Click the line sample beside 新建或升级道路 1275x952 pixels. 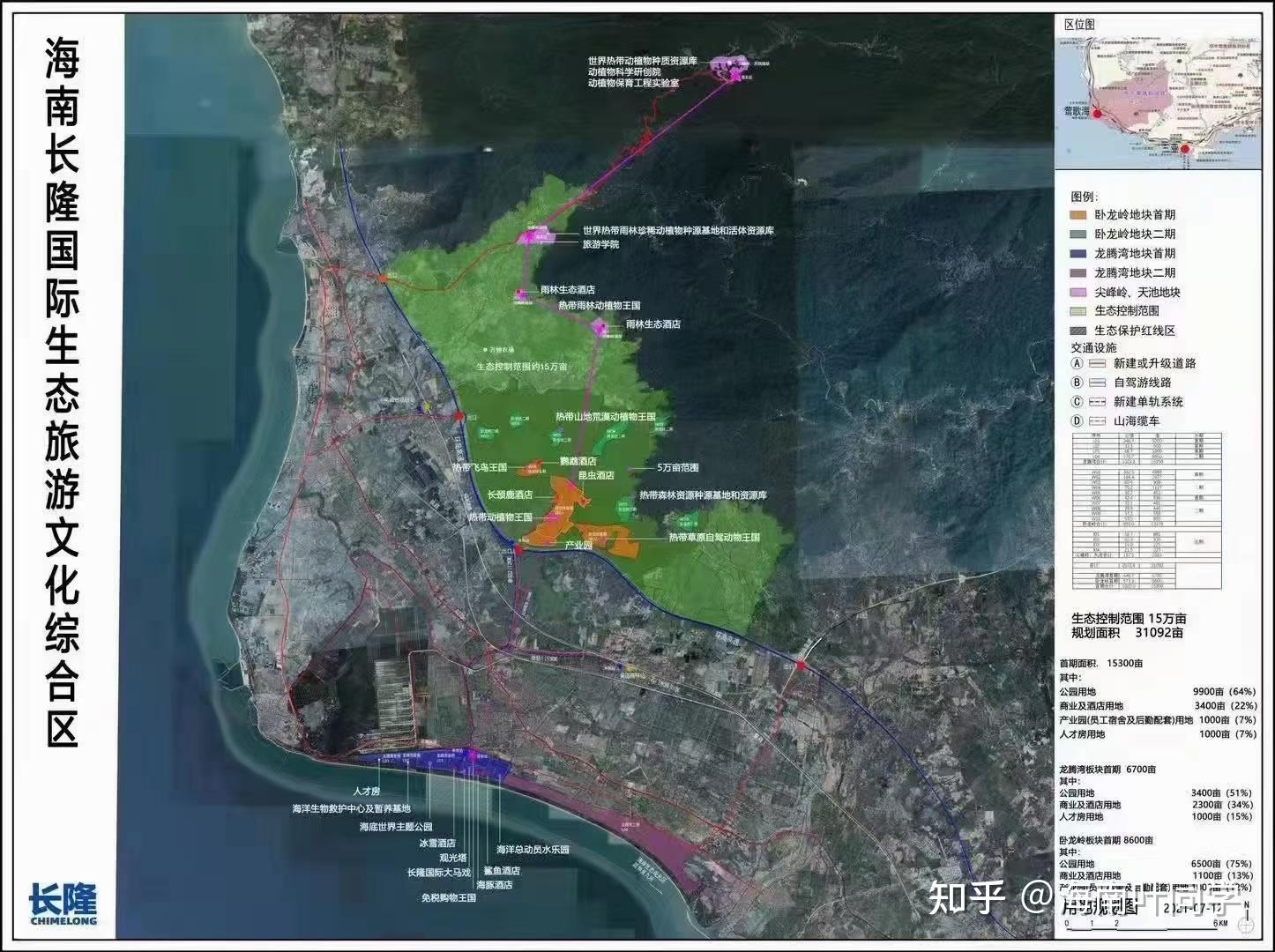tap(1098, 363)
